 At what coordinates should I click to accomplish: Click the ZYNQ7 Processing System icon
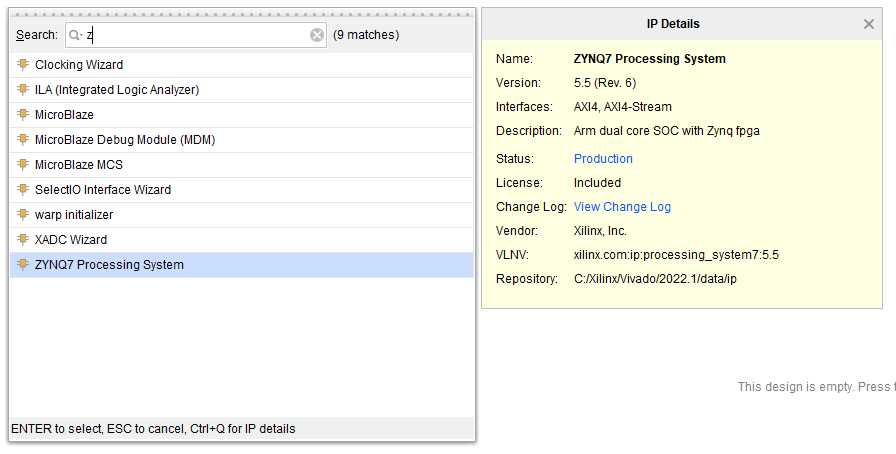click(23, 265)
